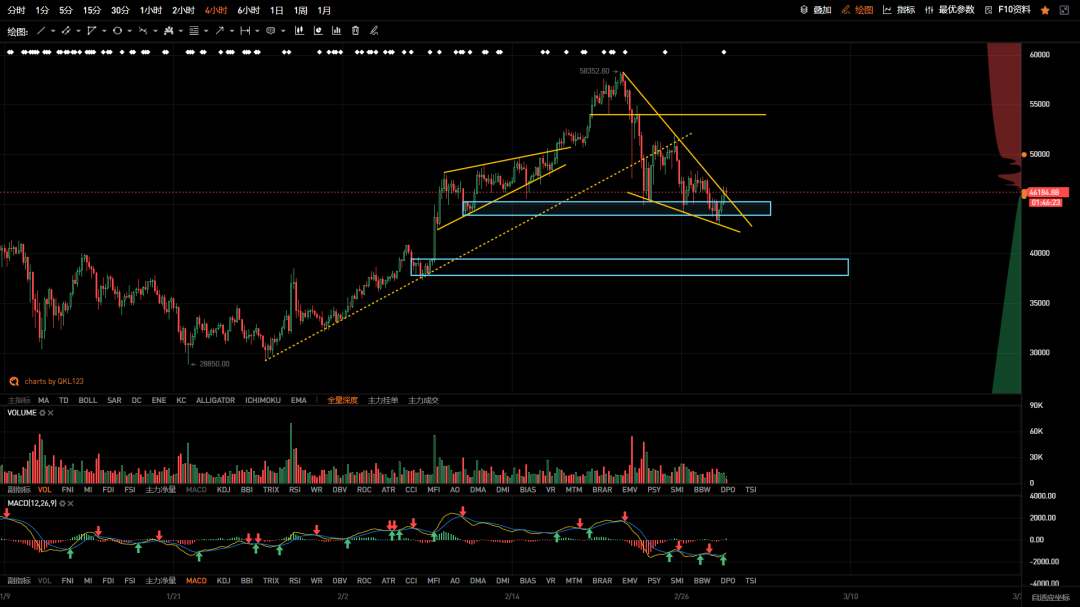
Task: Select the range measure tool
Action: 245,31
